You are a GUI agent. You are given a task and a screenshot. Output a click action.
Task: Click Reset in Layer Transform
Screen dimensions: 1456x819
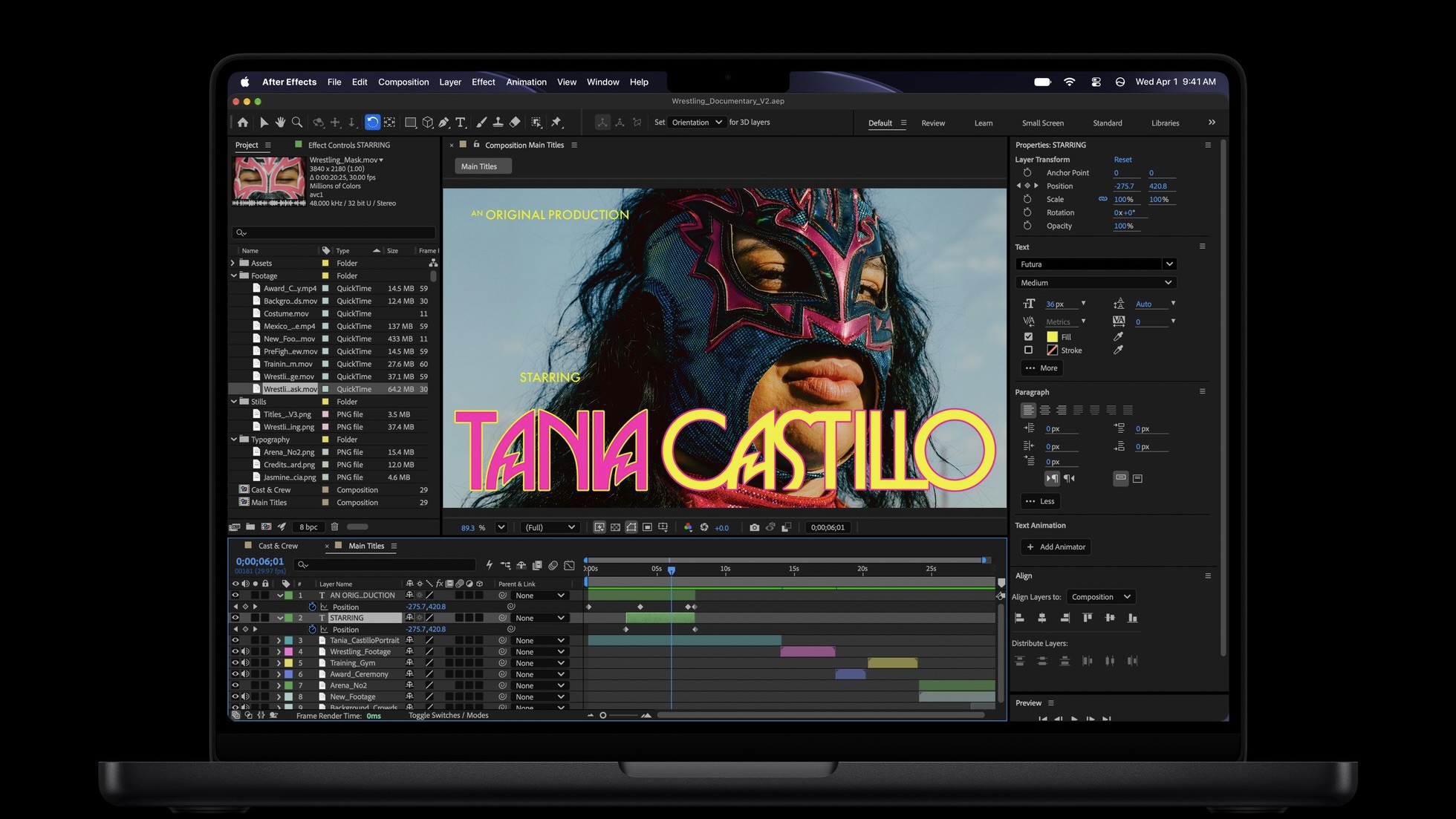[x=1122, y=160]
